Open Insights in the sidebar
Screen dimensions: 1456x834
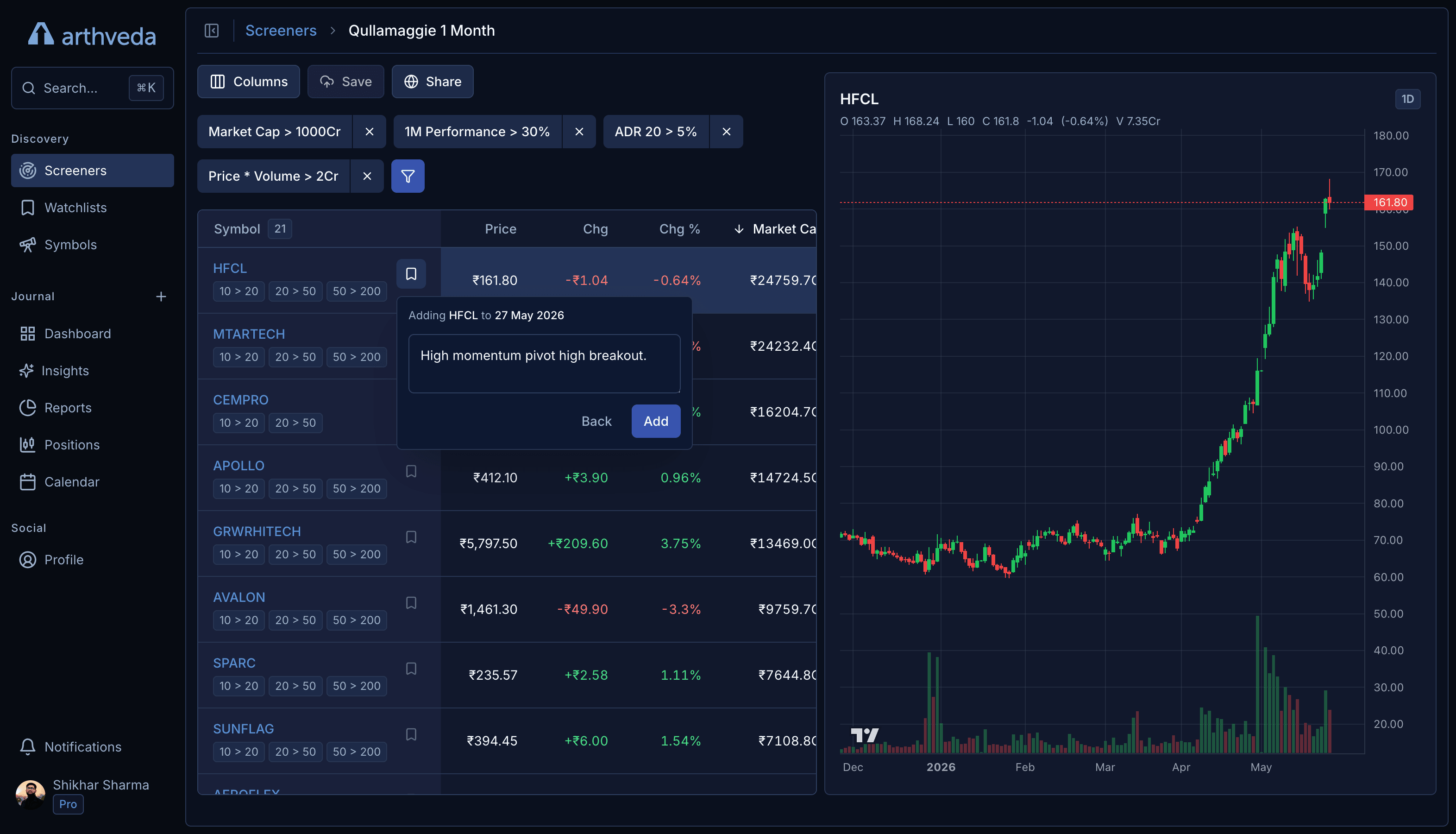click(x=92, y=371)
